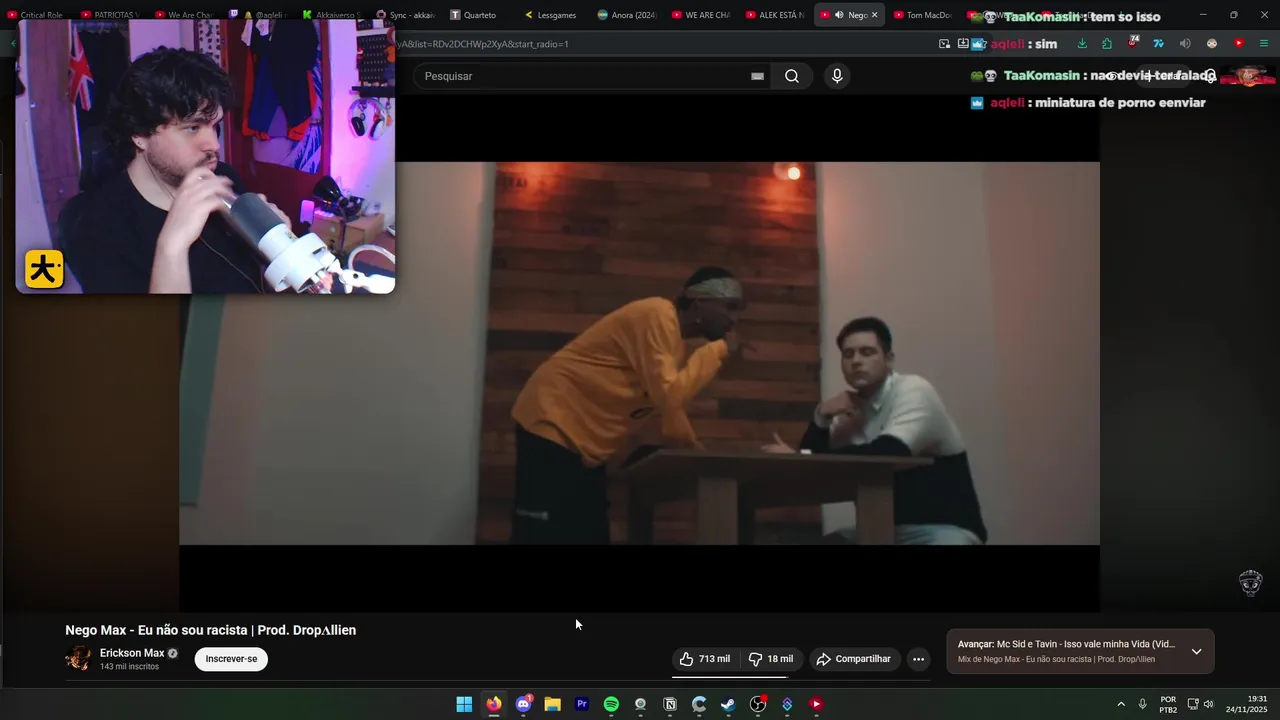The image size is (1280, 720).
Task: Launch Adobe Premiere Pro from taskbar
Action: pos(582,704)
